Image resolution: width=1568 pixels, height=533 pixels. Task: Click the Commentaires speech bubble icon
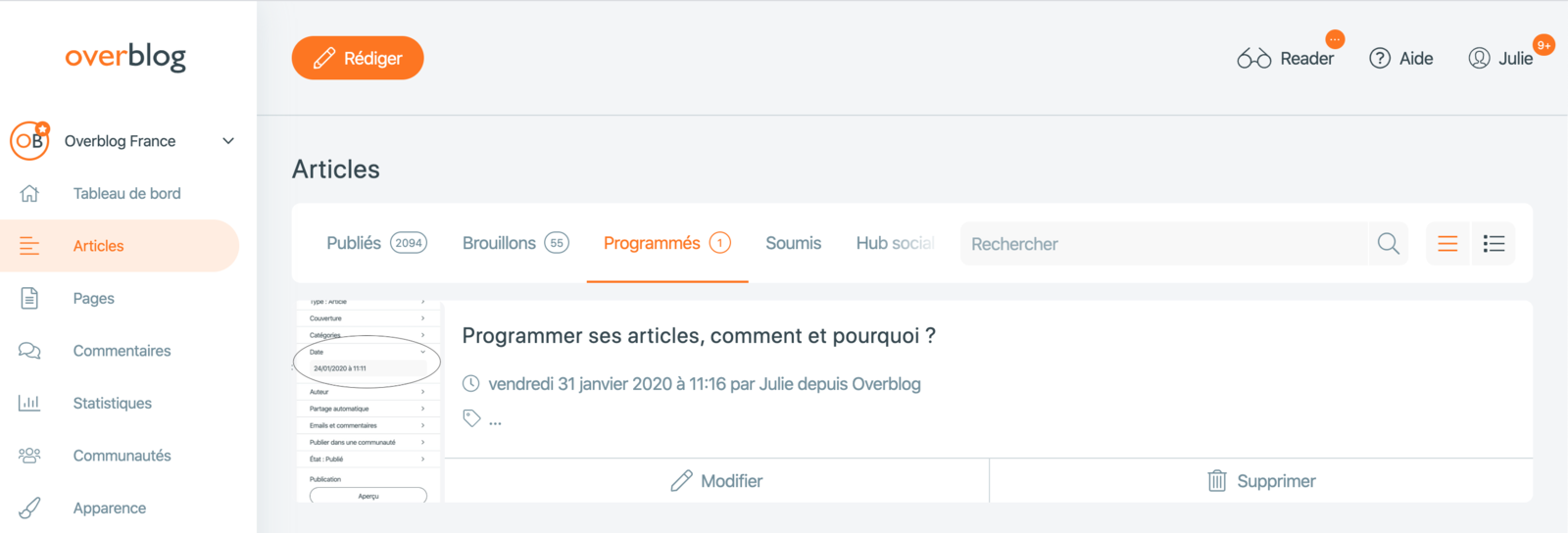[29, 351]
